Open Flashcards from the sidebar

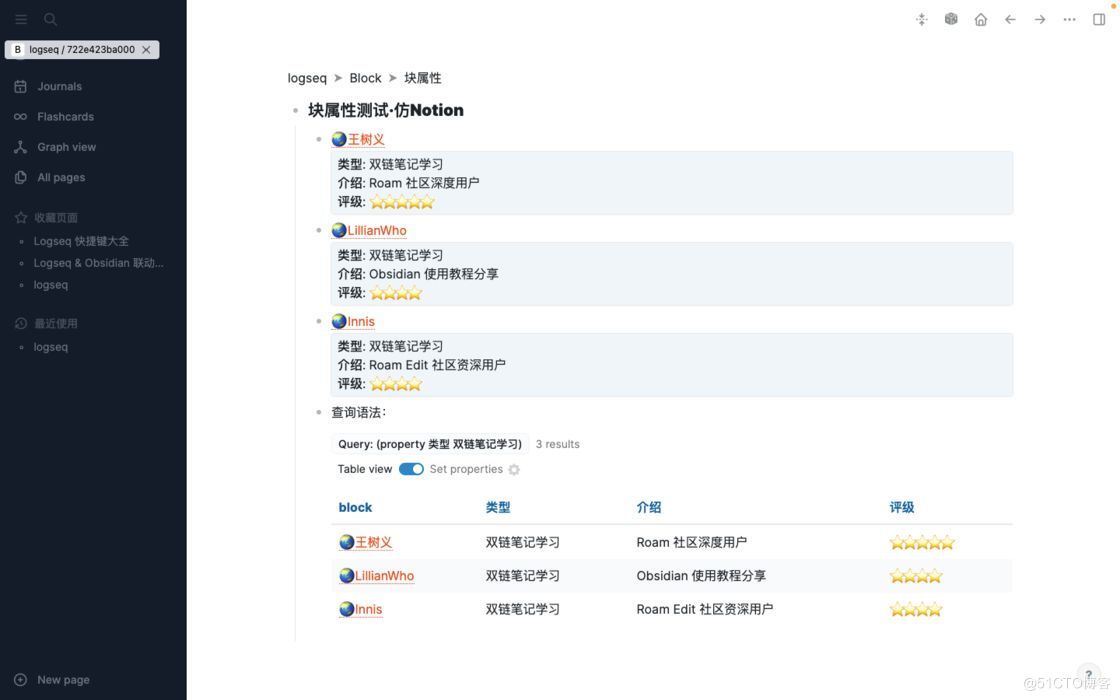click(x=66, y=116)
